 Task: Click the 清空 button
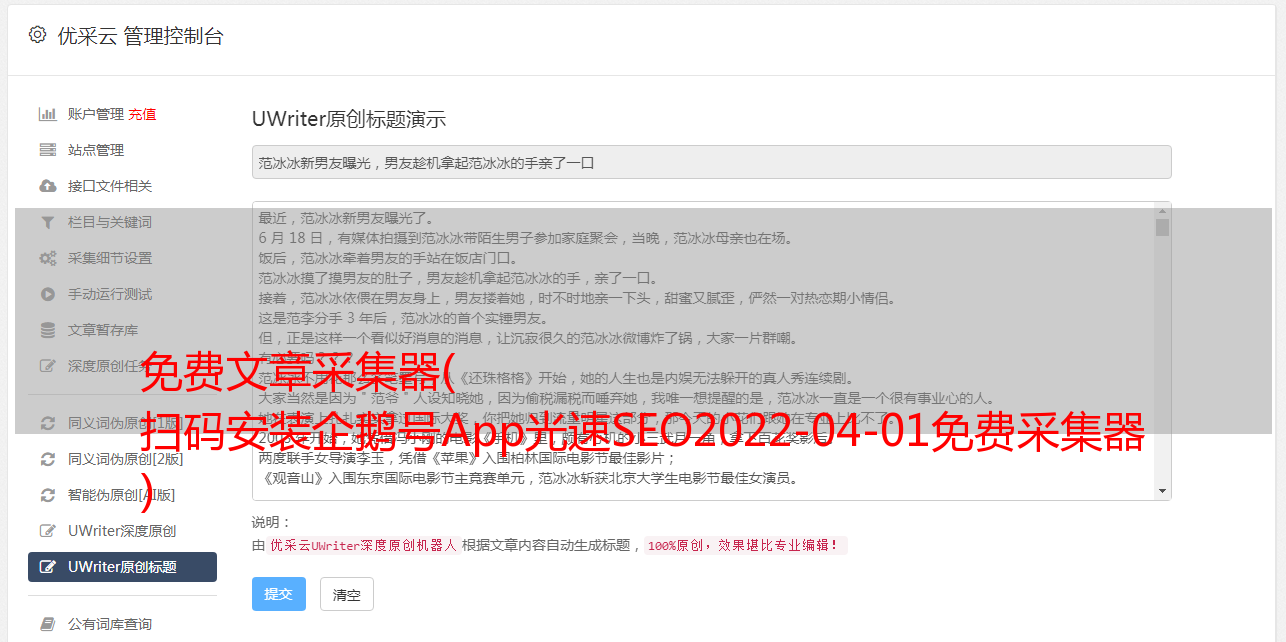coord(346,594)
